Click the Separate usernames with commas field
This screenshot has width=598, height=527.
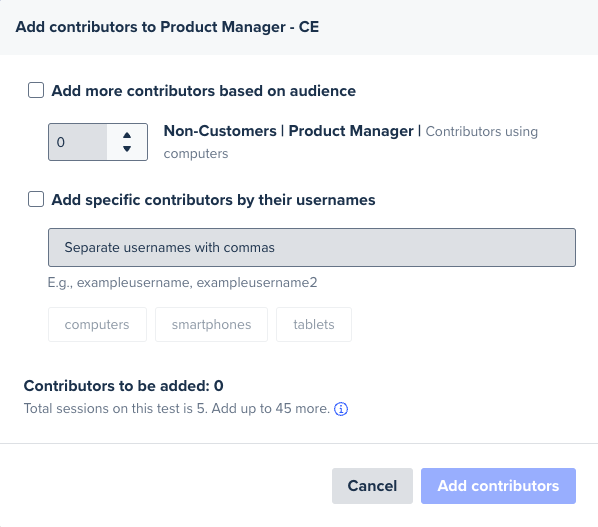312,247
